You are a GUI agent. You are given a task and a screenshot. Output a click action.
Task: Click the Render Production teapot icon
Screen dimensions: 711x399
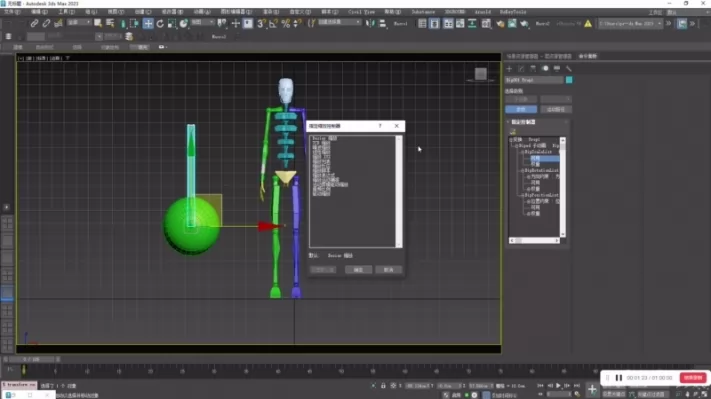[x=524, y=23]
